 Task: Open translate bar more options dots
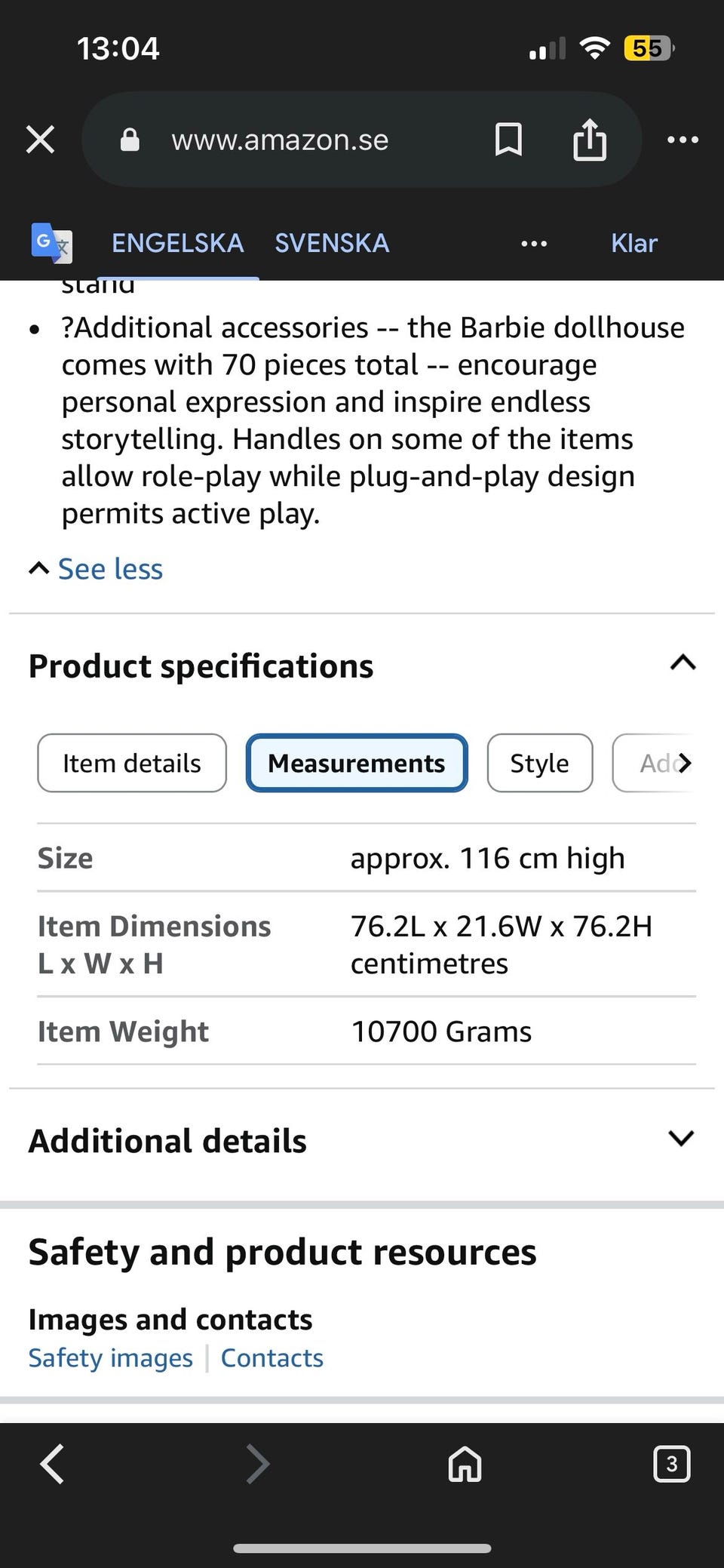534,244
